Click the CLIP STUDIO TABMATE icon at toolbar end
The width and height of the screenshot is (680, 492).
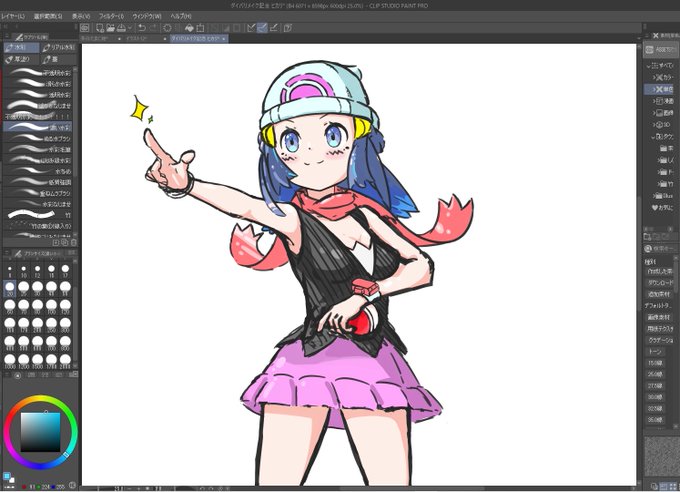click(x=288, y=28)
